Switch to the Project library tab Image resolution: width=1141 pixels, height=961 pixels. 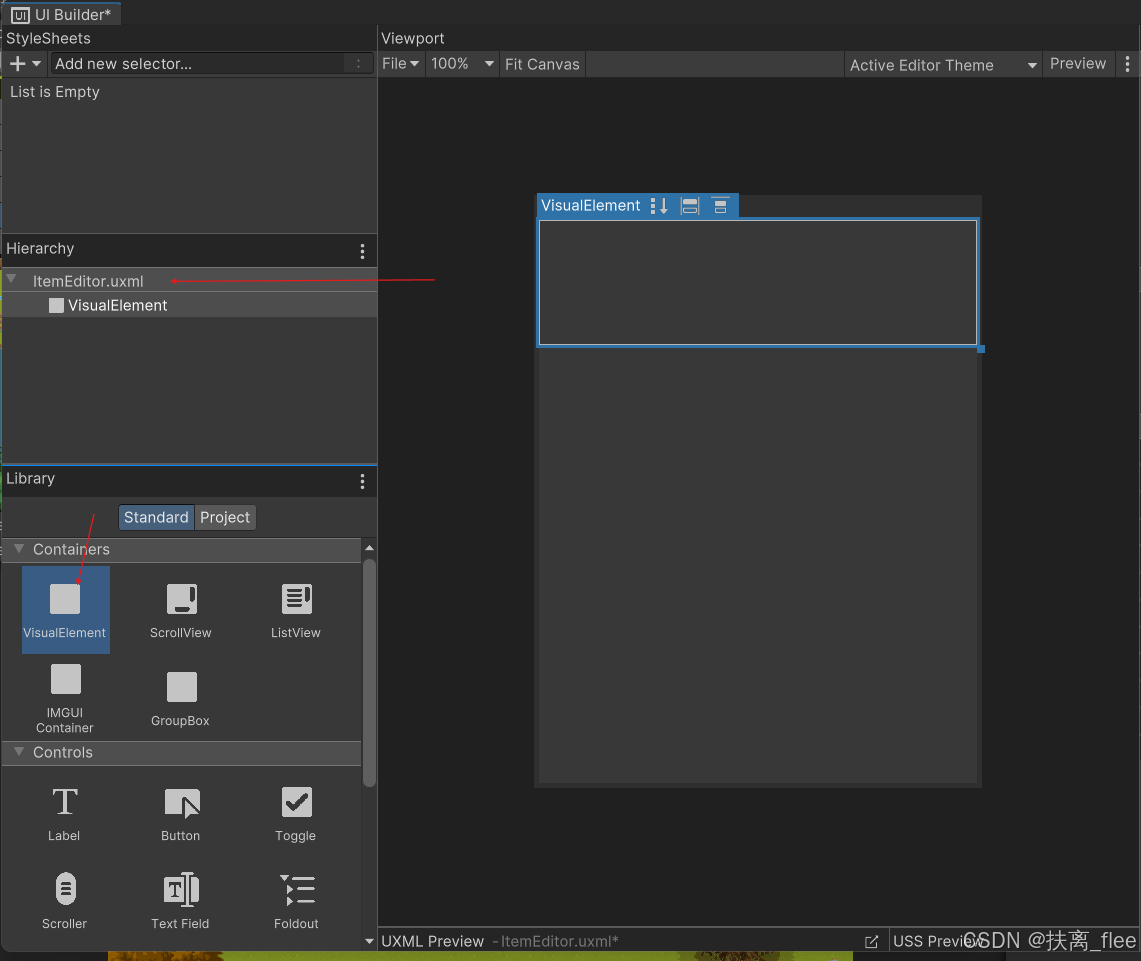[225, 517]
